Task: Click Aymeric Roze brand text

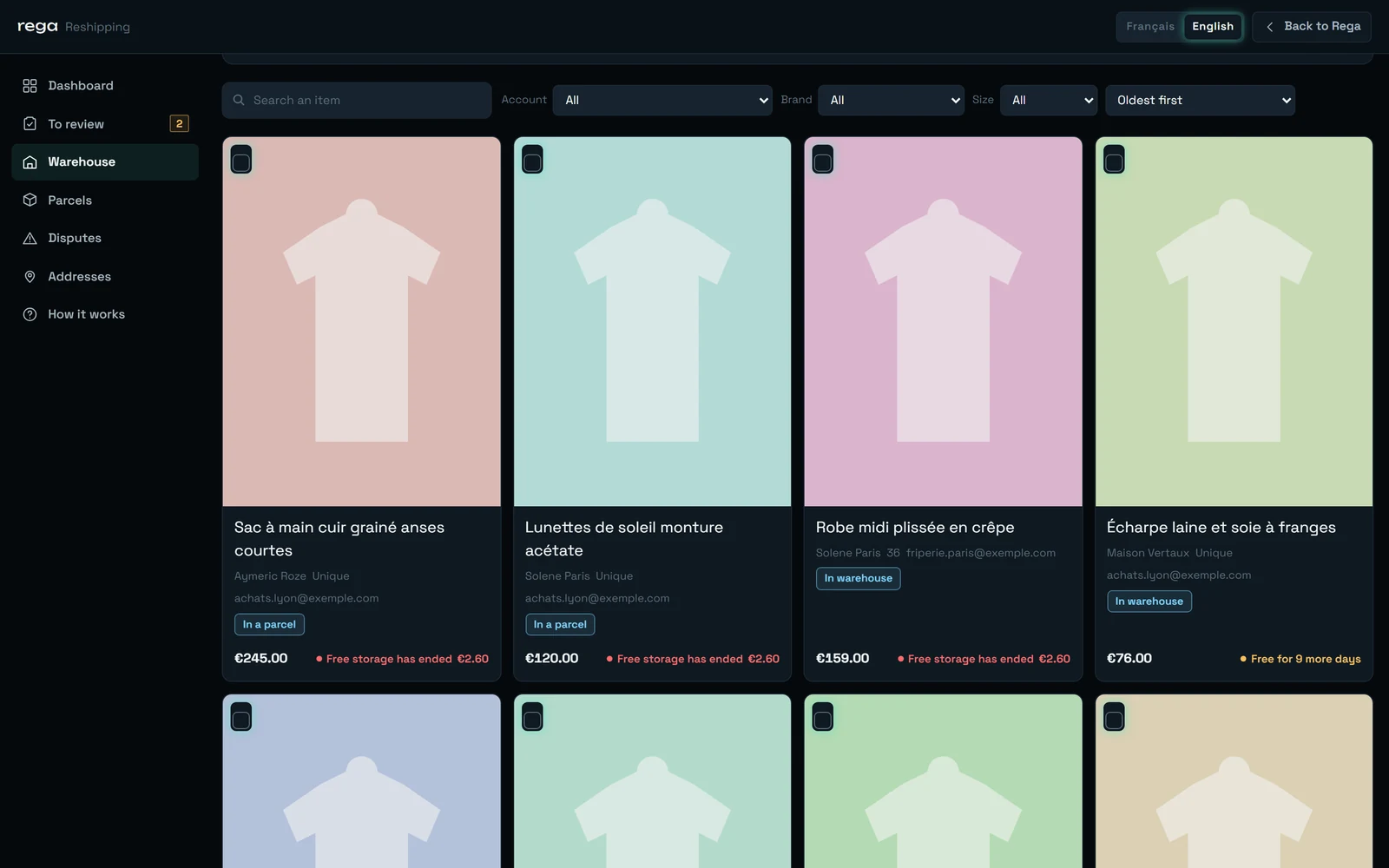Action: pyautogui.click(x=270, y=576)
